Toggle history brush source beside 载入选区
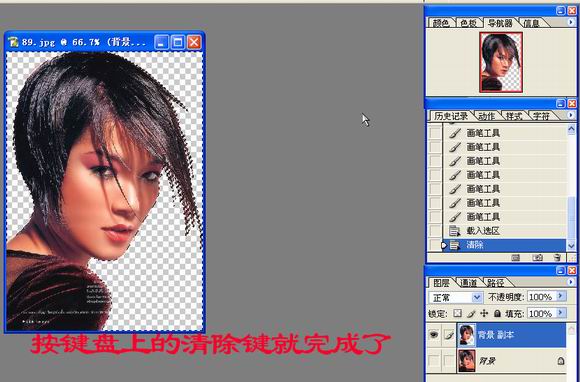 tap(435, 231)
